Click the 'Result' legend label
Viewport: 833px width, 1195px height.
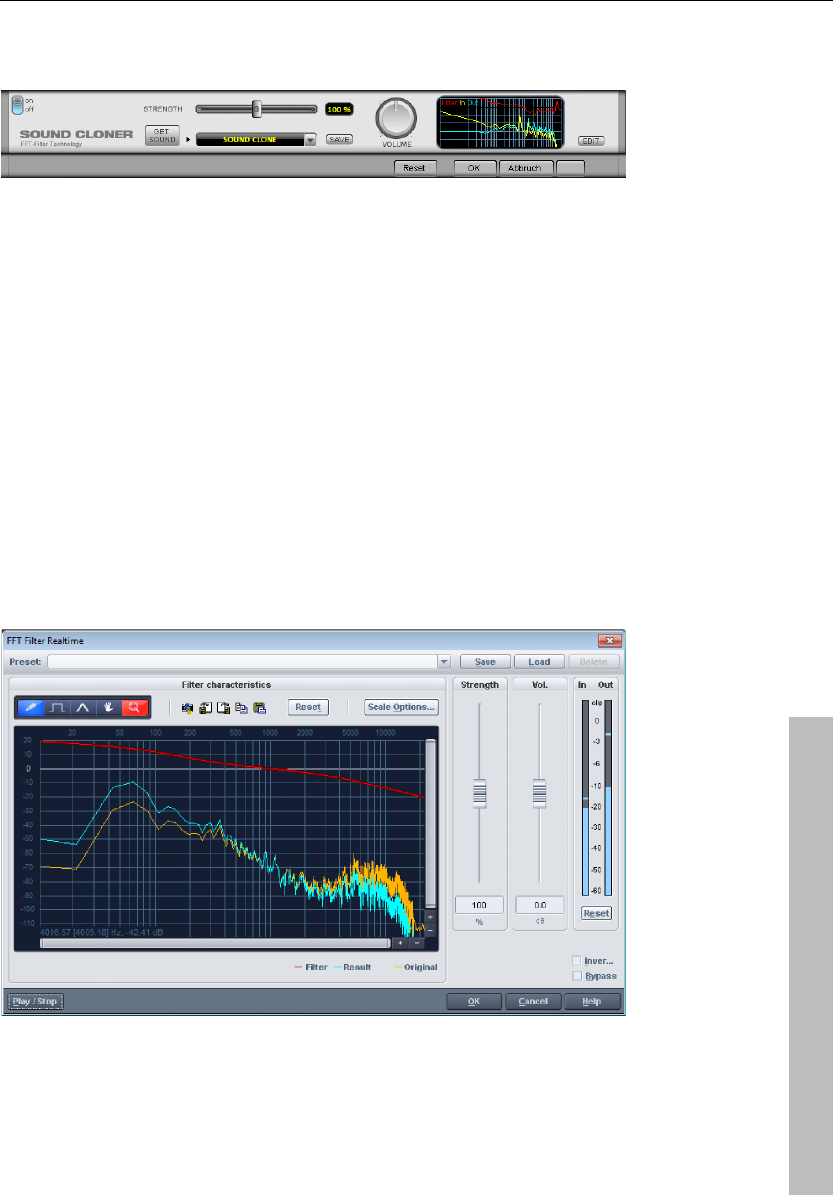pyautogui.click(x=357, y=967)
